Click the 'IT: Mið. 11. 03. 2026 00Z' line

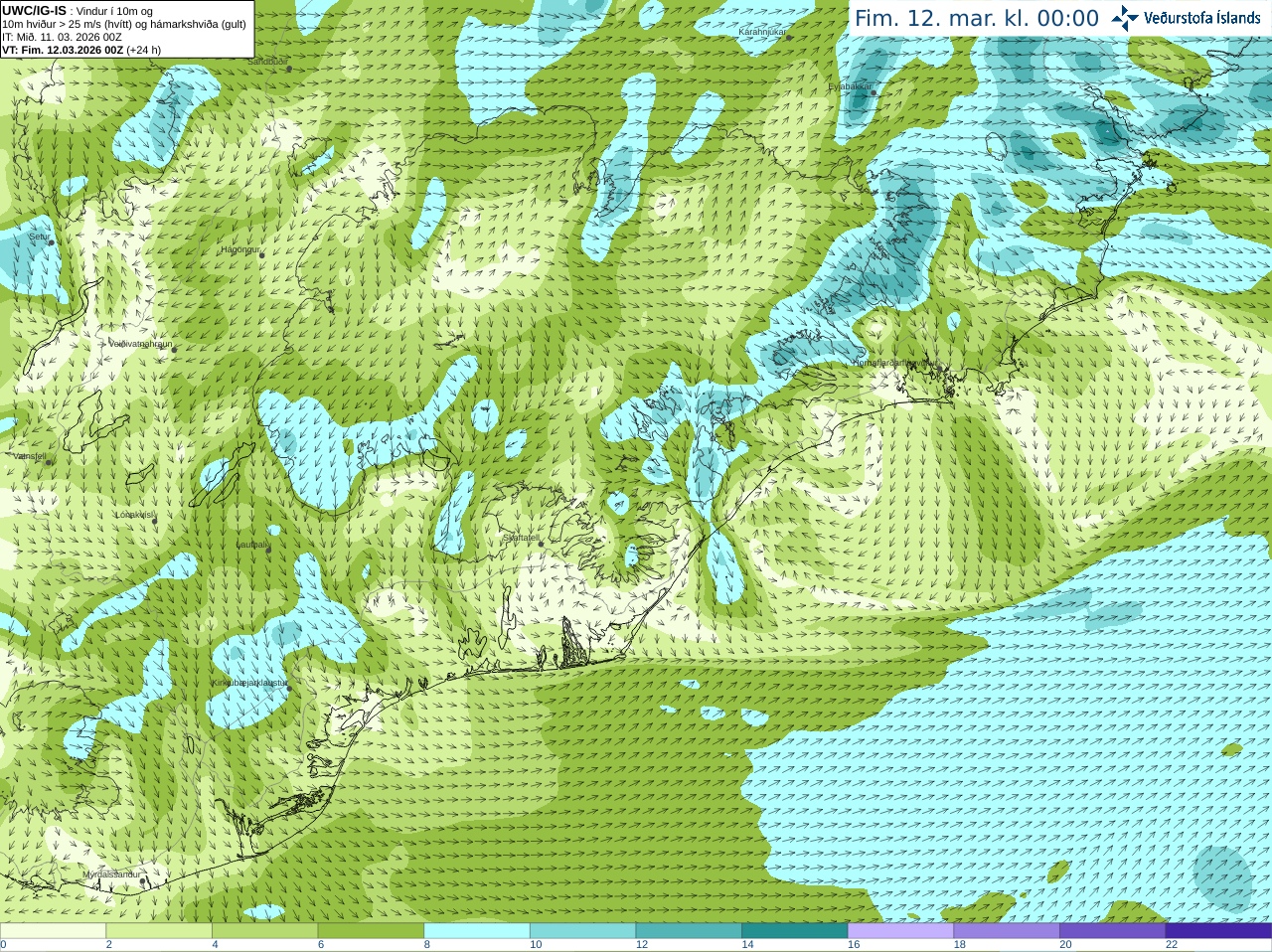[x=62, y=37]
